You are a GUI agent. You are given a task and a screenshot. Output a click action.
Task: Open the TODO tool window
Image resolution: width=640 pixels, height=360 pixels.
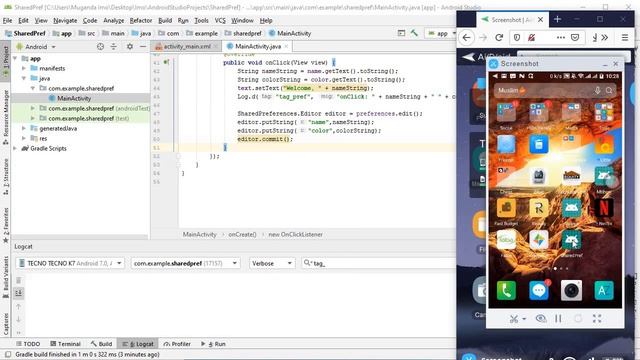(x=28, y=344)
